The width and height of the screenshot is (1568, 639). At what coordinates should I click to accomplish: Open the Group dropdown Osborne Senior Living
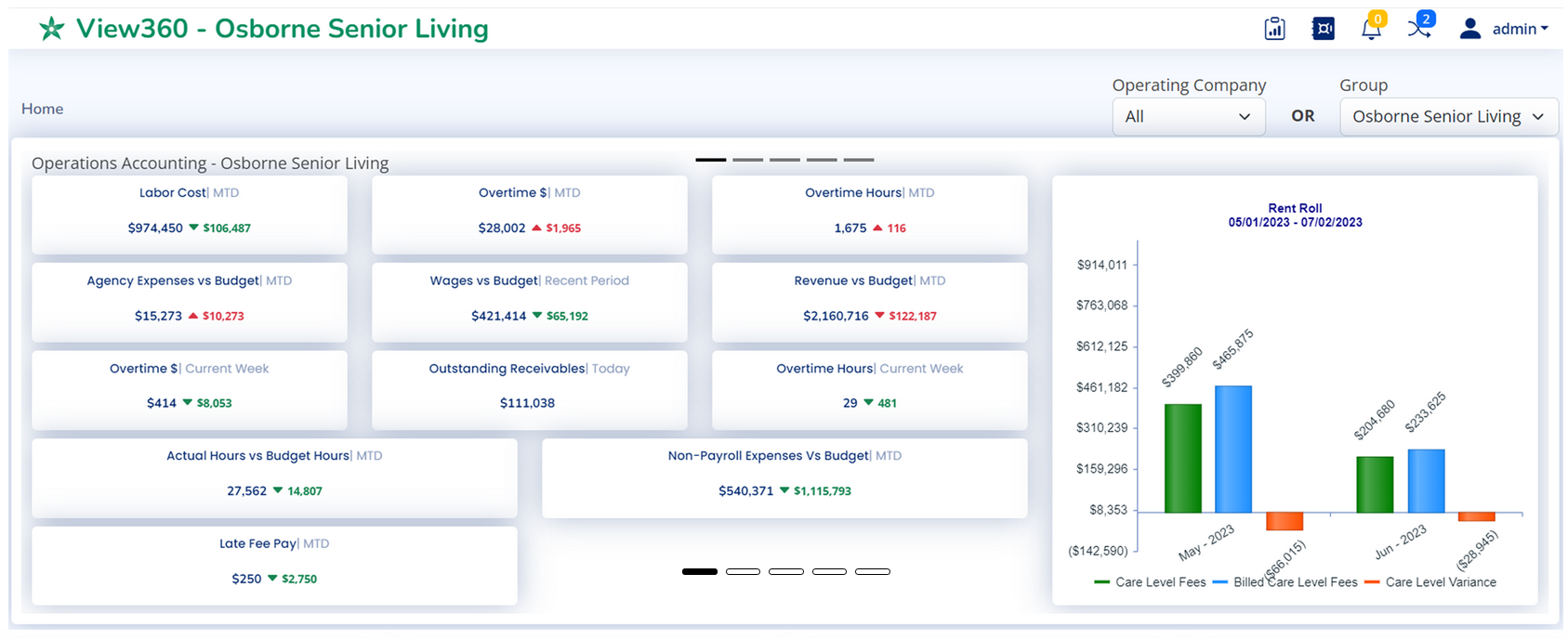(x=1448, y=116)
